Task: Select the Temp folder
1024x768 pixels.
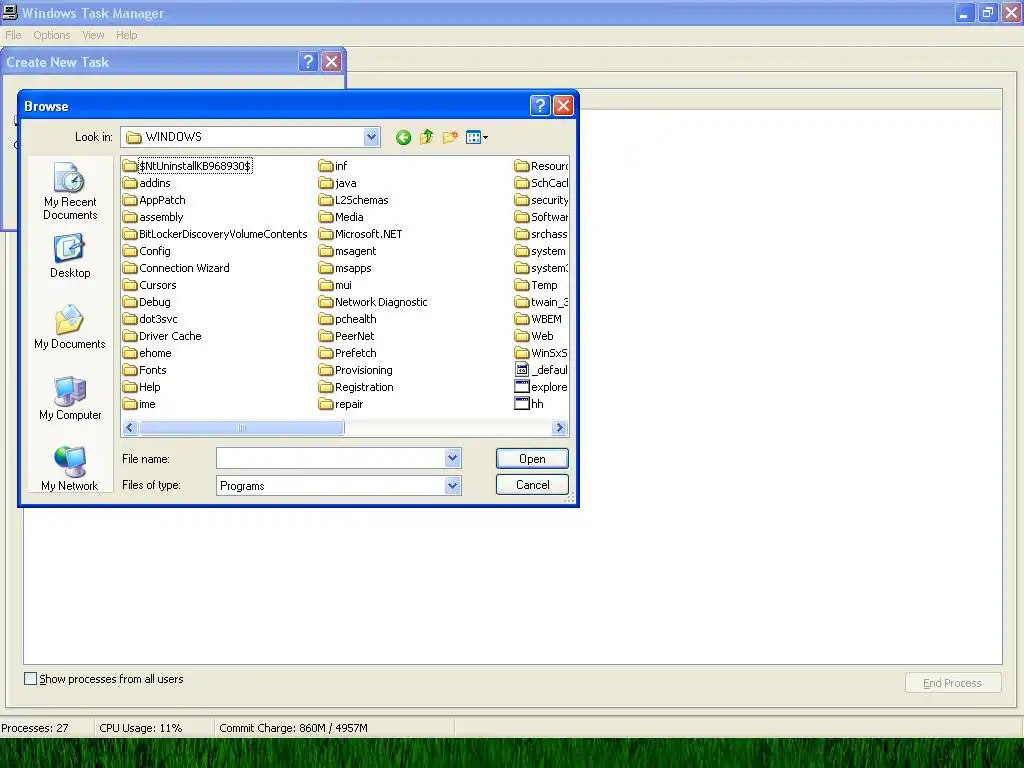Action: point(536,285)
